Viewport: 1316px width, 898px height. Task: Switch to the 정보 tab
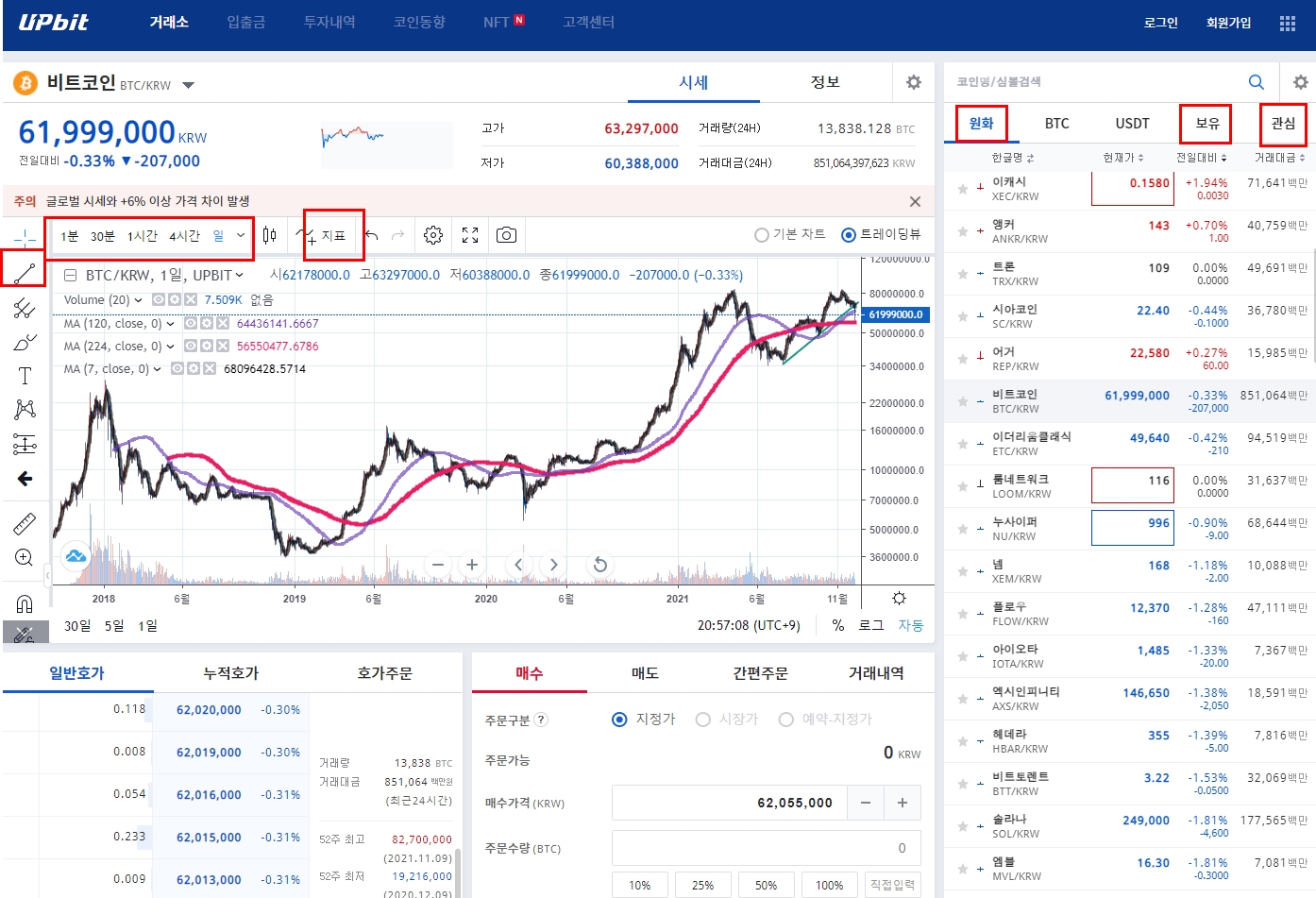coord(825,82)
